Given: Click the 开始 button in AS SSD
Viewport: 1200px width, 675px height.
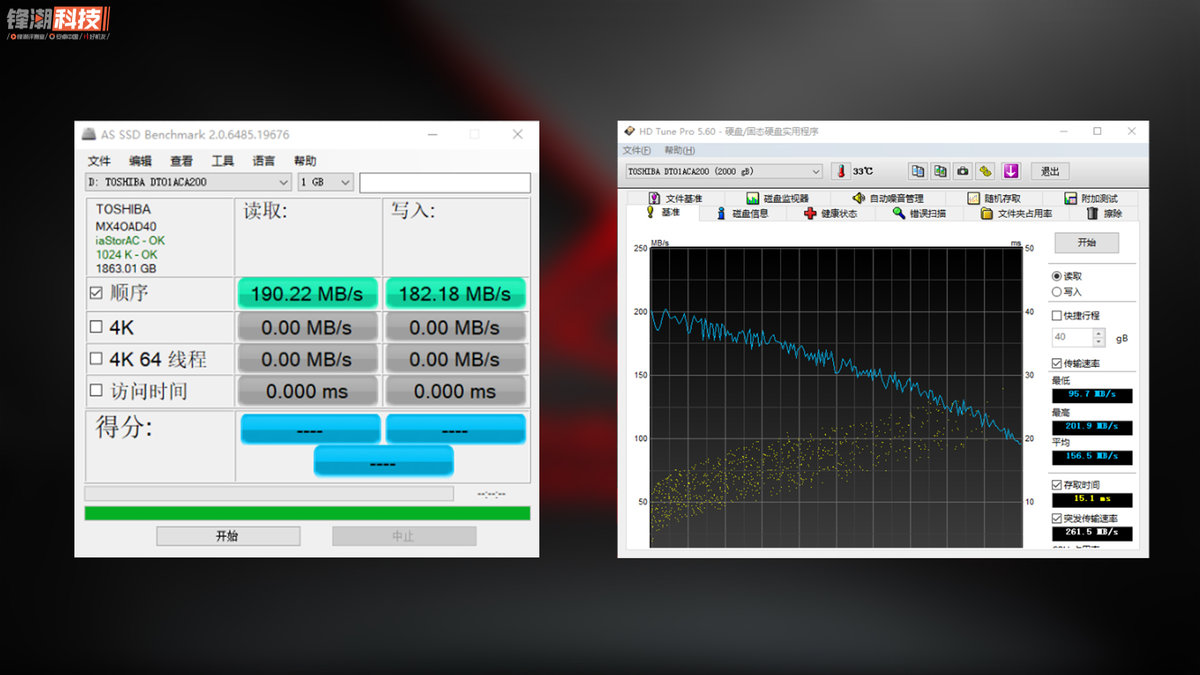Looking at the screenshot, I should 227,536.
